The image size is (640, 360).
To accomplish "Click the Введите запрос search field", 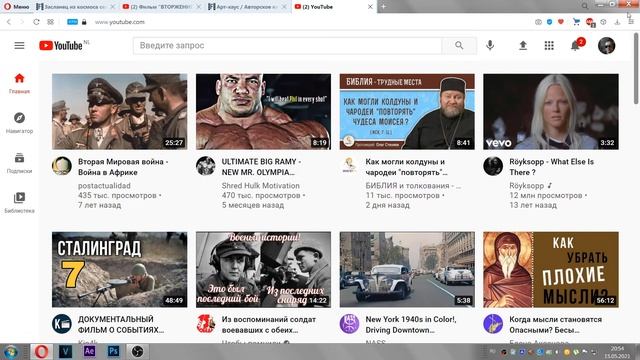I will 287,45.
